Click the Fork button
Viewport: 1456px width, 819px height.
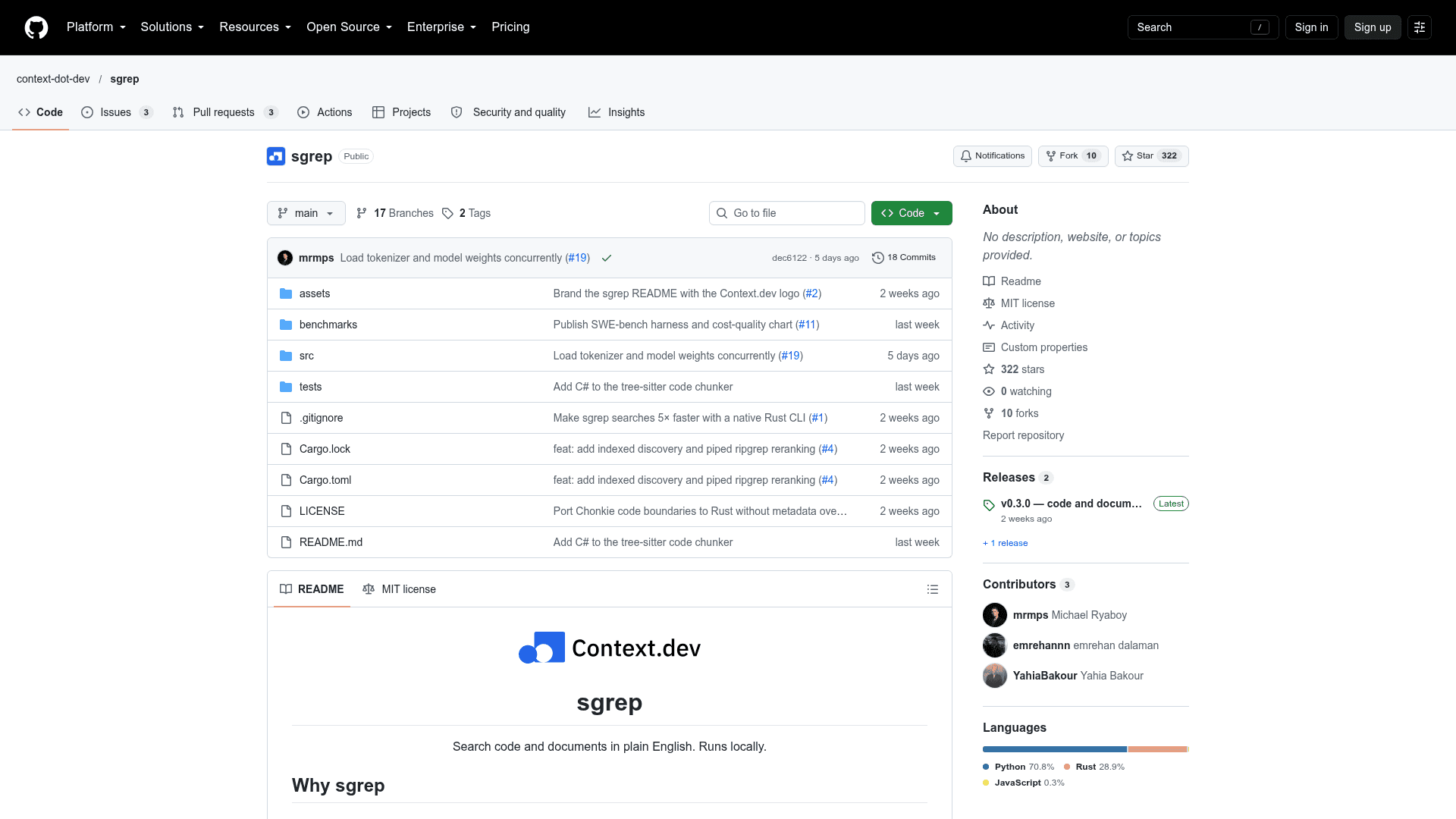click(x=1072, y=156)
